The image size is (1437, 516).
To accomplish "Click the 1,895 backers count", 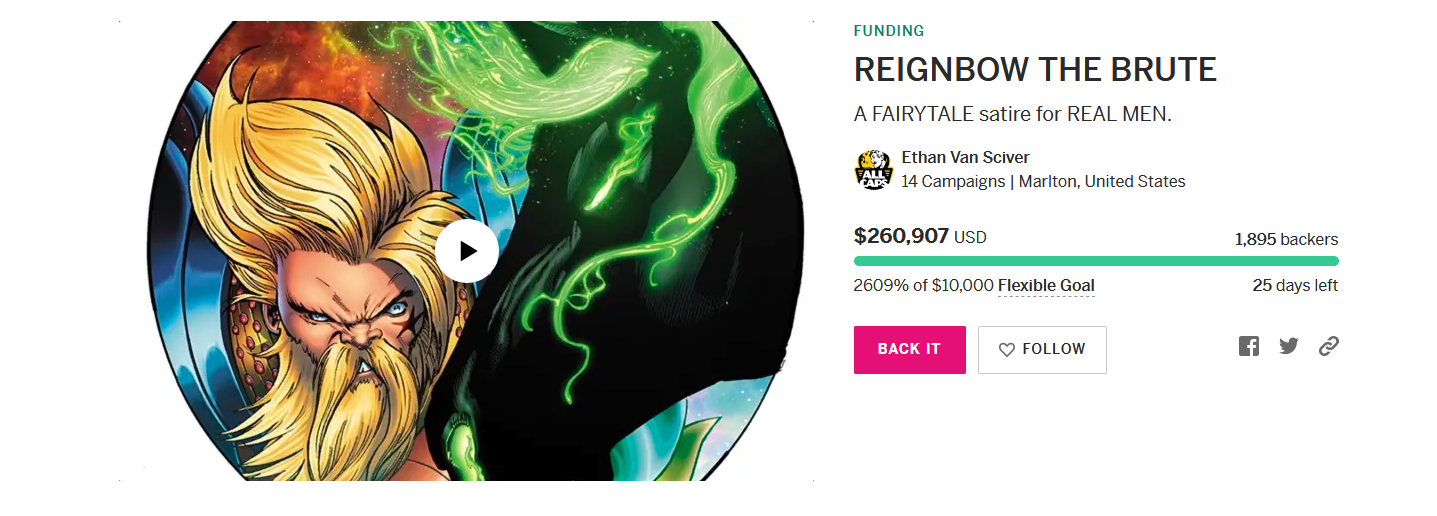I will pyautogui.click(x=1286, y=240).
